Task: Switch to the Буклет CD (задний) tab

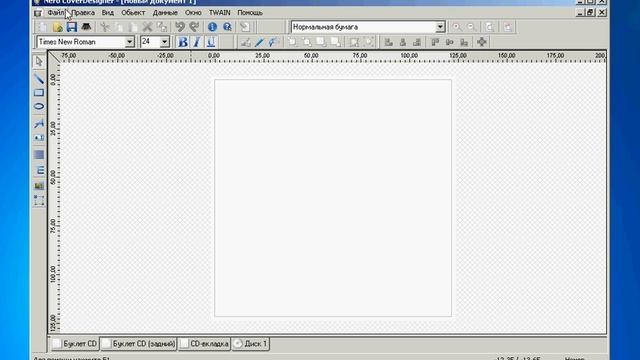Action: [139, 344]
